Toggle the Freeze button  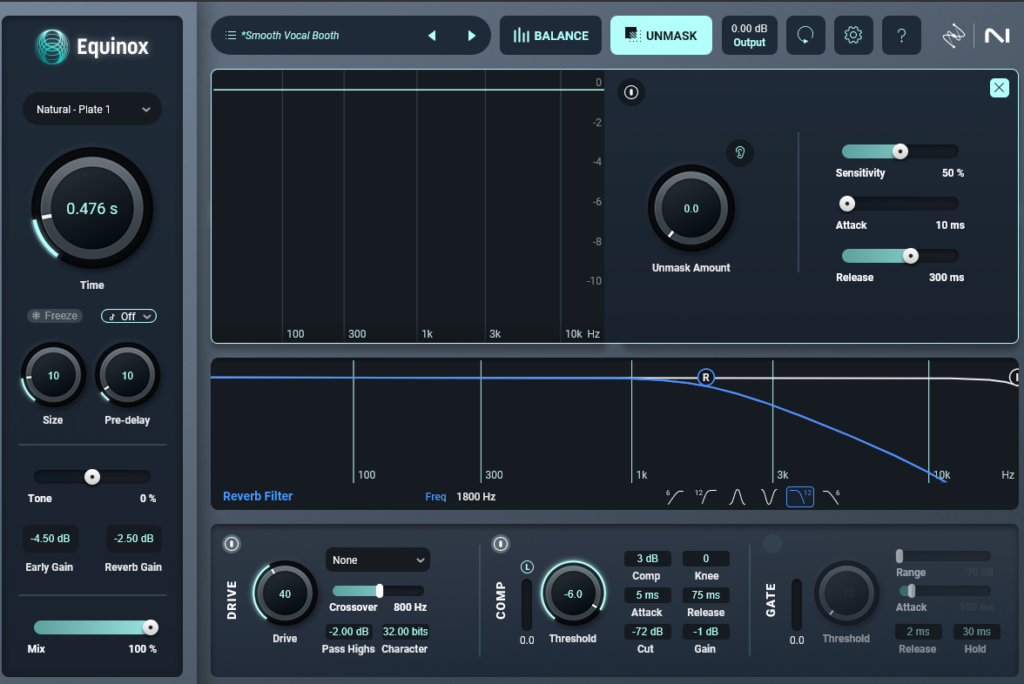click(x=55, y=315)
